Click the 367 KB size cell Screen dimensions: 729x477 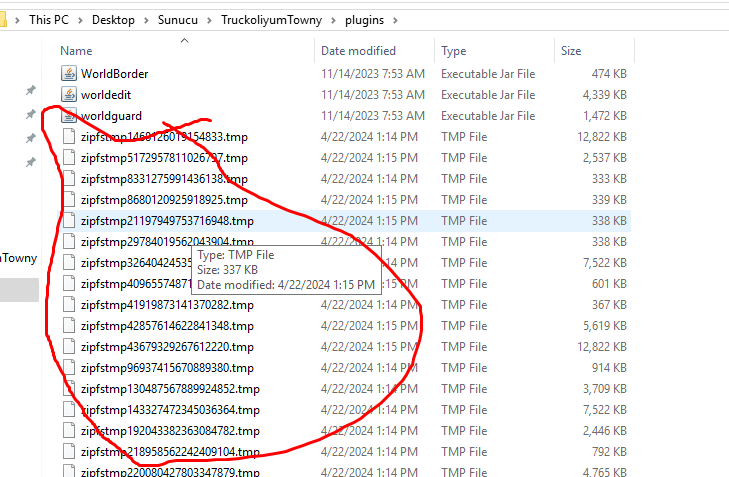click(609, 305)
